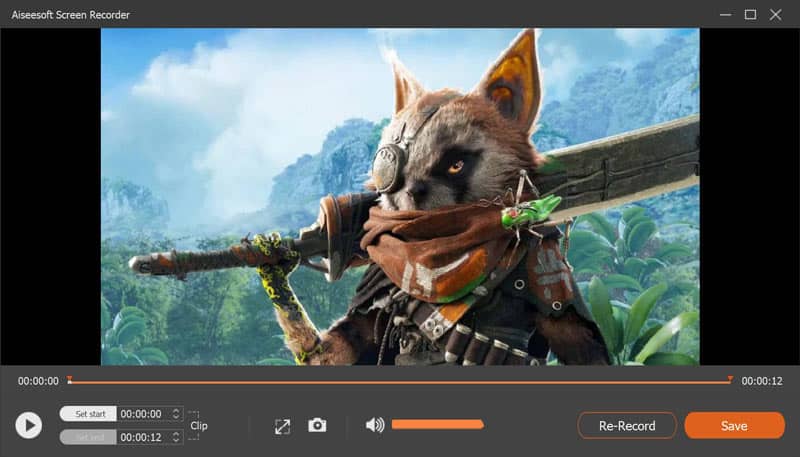Mute audio with the speaker icon
The height and width of the screenshot is (457, 800).
(x=375, y=425)
